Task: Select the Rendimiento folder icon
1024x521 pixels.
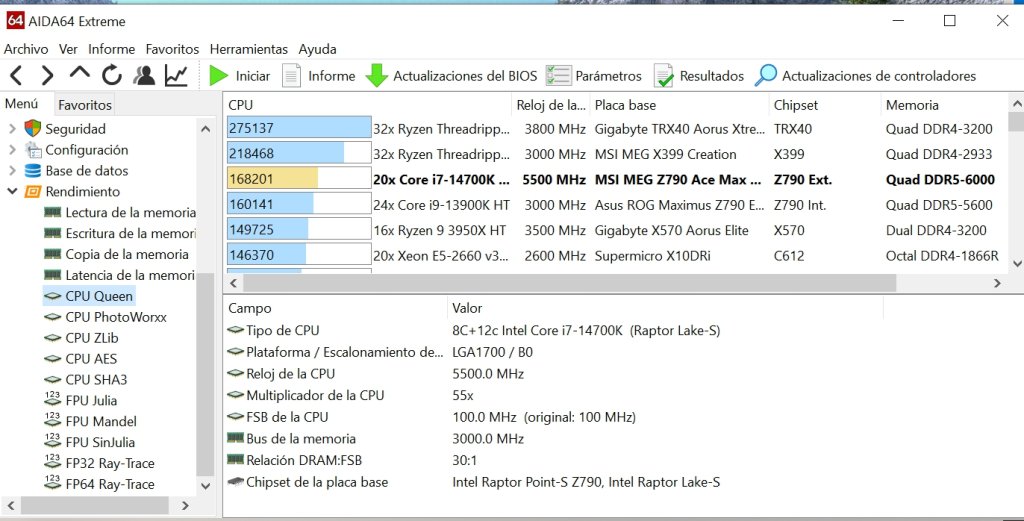Action: [33, 191]
